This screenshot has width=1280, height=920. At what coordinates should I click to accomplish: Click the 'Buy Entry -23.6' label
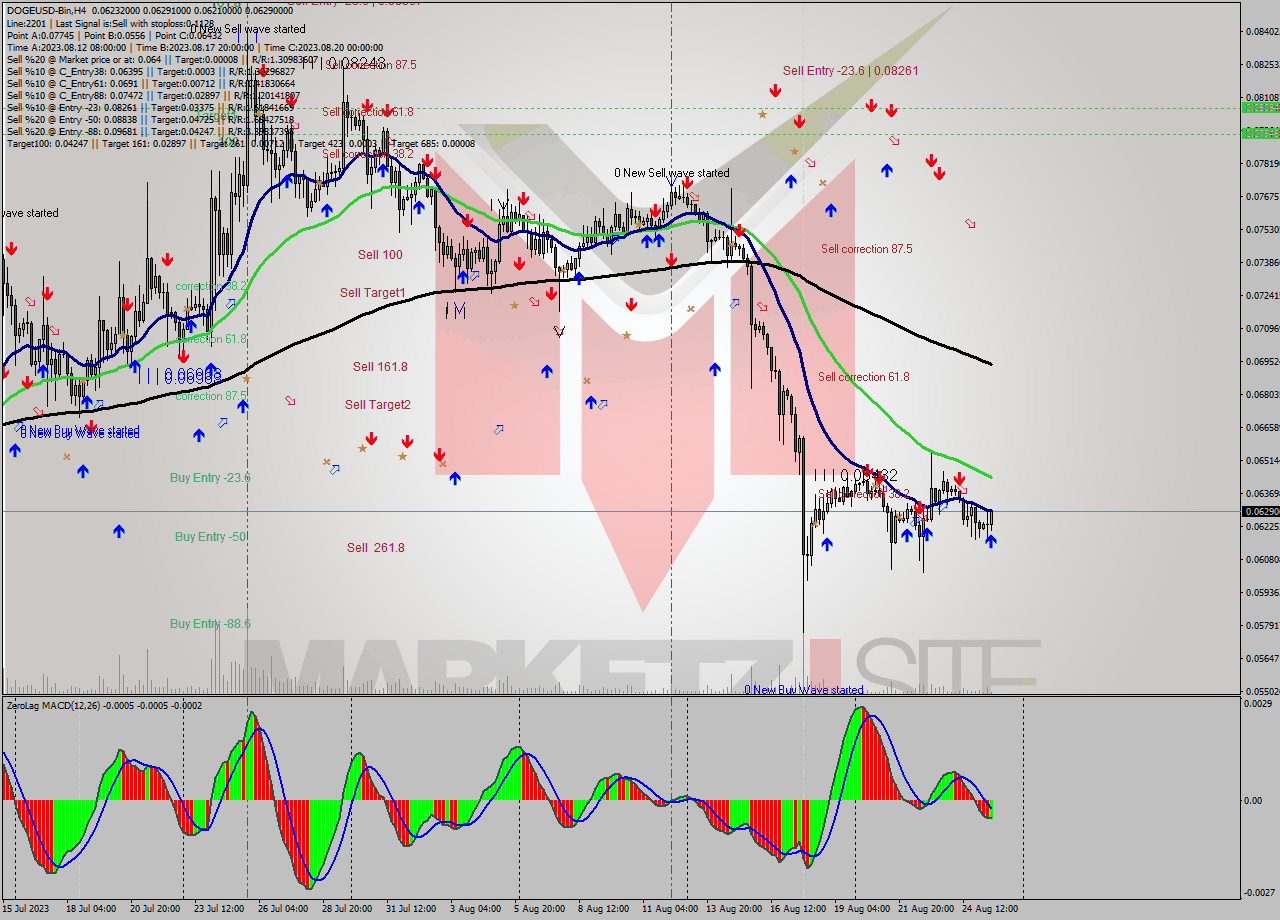click(x=210, y=477)
